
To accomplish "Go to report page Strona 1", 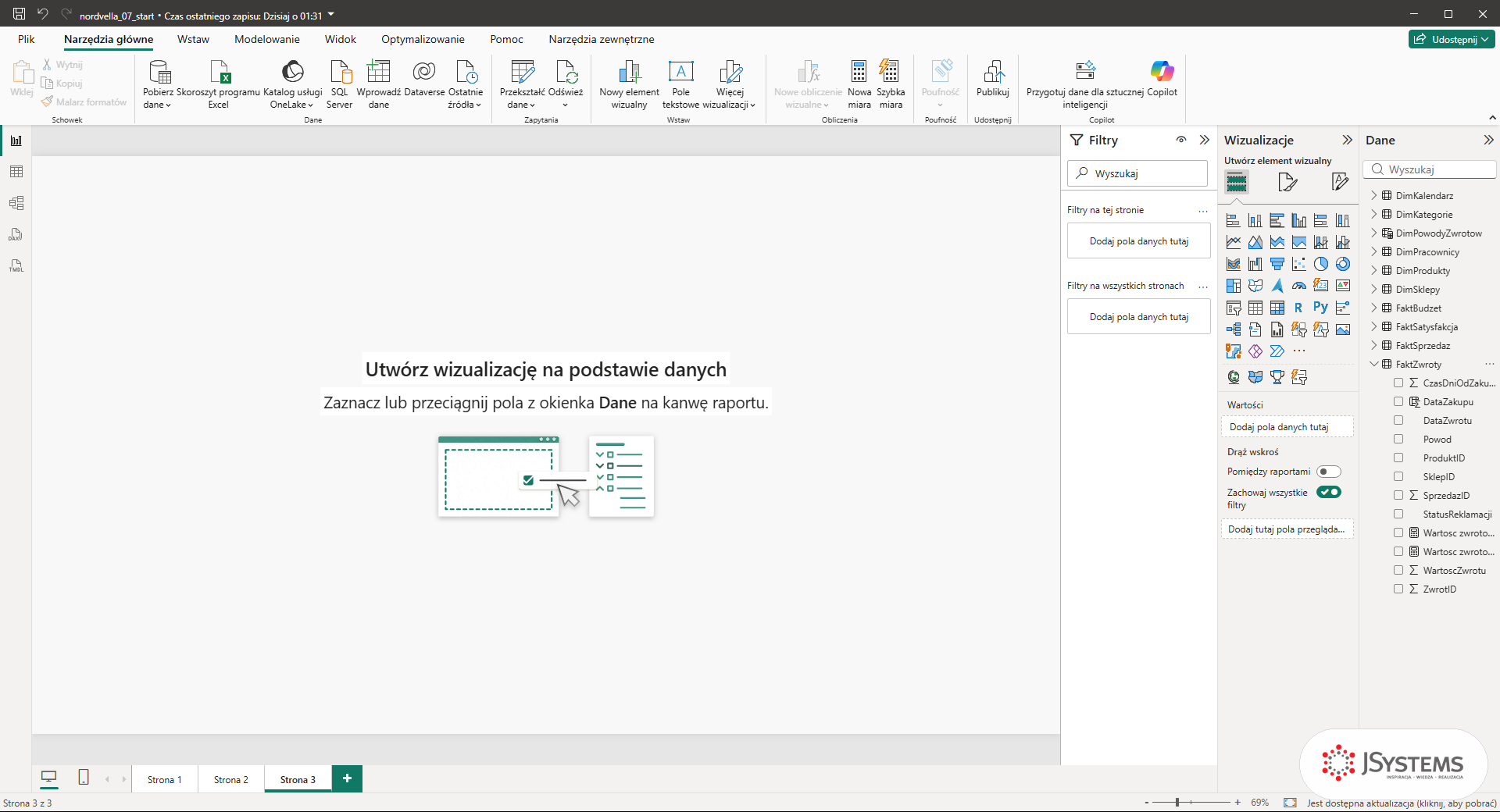I will click(x=165, y=779).
